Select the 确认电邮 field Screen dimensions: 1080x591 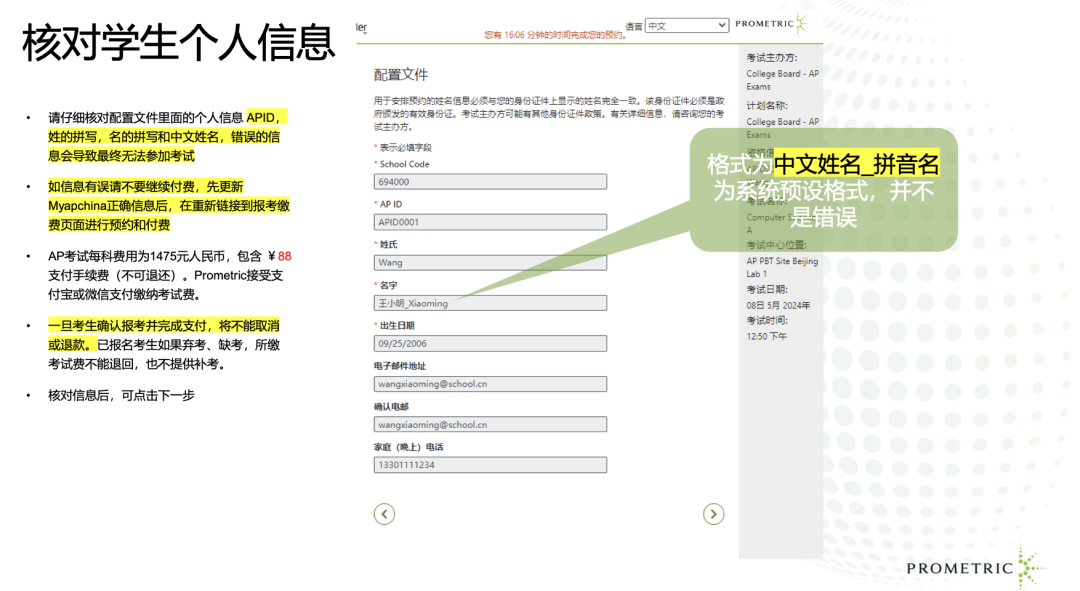pyautogui.click(x=490, y=424)
